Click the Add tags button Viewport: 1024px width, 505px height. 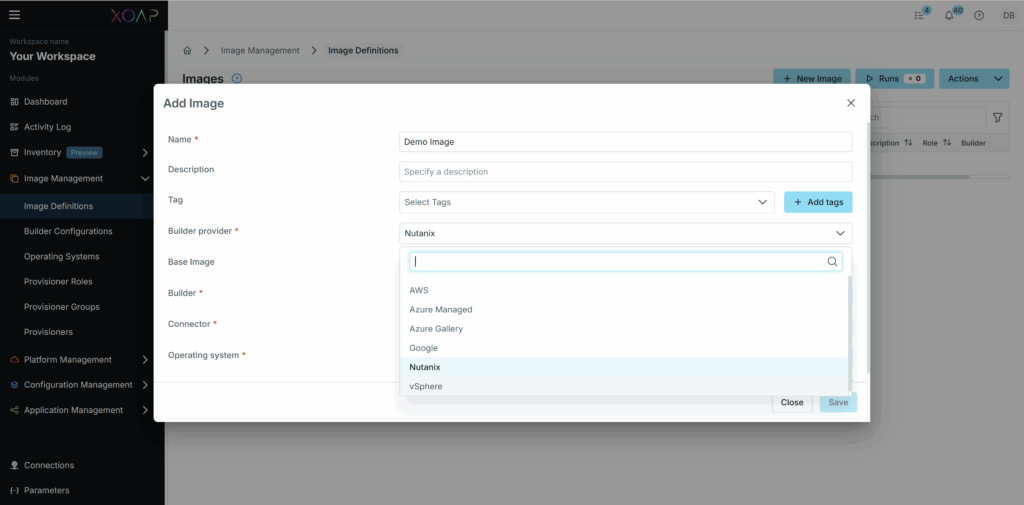click(818, 202)
